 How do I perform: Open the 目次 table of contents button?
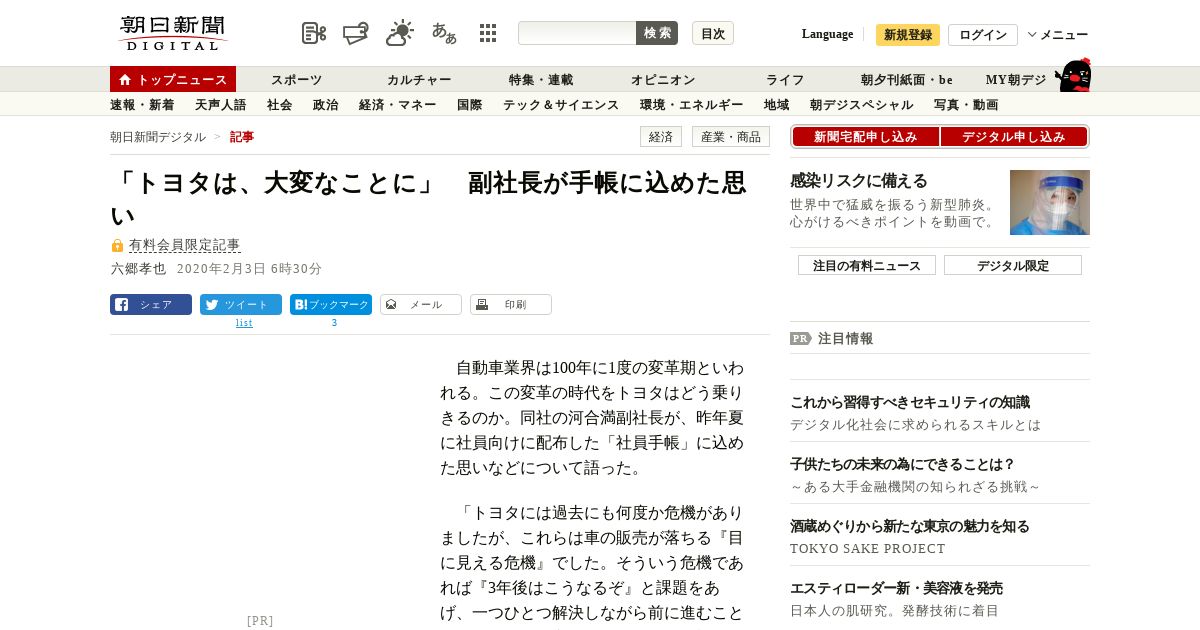coord(713,33)
